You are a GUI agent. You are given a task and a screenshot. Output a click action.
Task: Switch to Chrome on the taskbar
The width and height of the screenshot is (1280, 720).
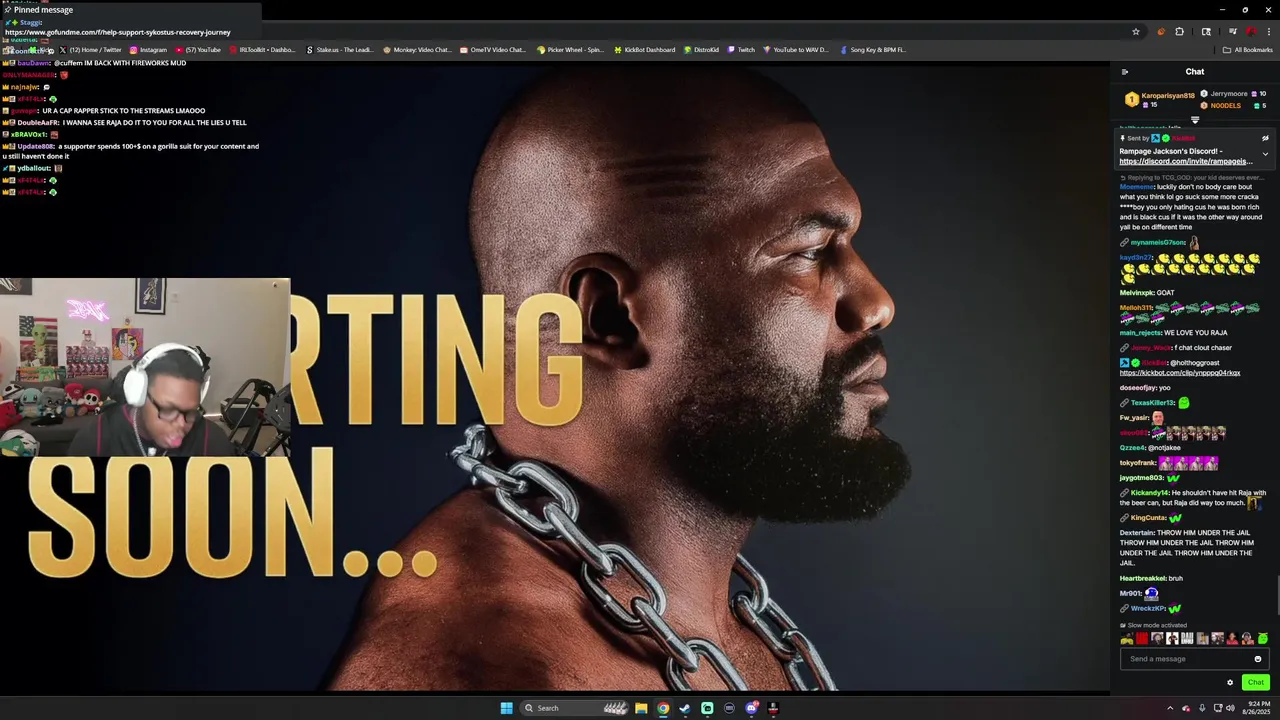663,708
